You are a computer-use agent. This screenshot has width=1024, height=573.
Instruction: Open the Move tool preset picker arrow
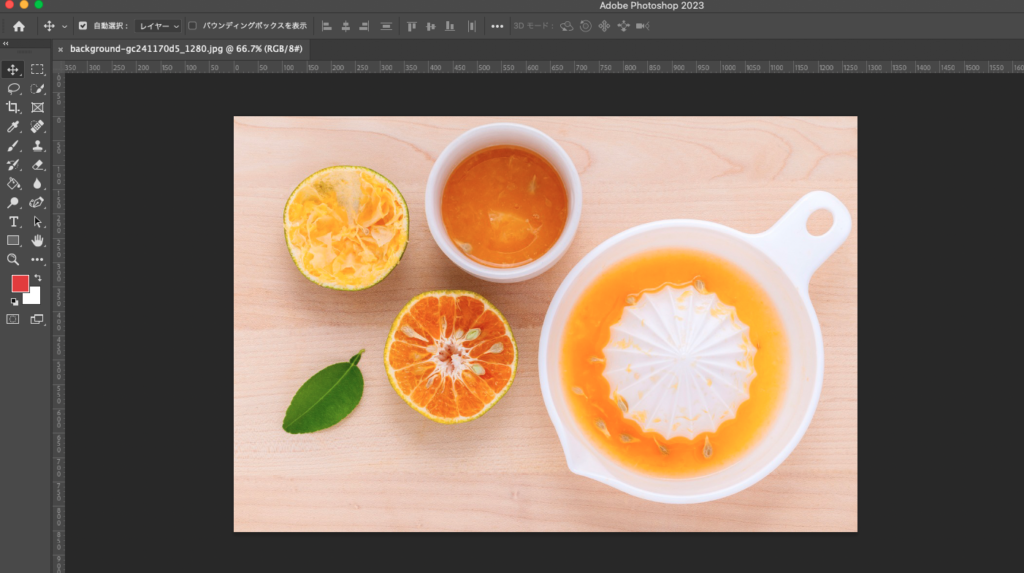64,26
